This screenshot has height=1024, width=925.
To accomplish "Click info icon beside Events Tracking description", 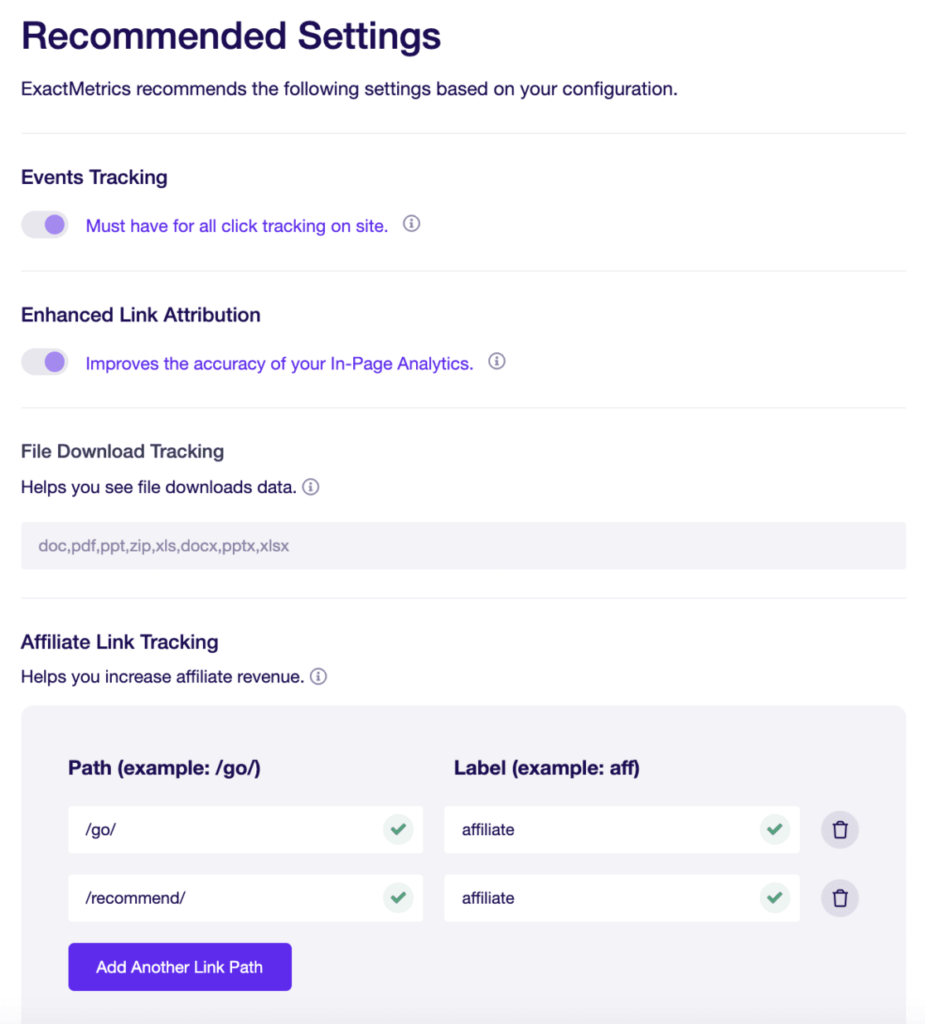I will tap(411, 225).
